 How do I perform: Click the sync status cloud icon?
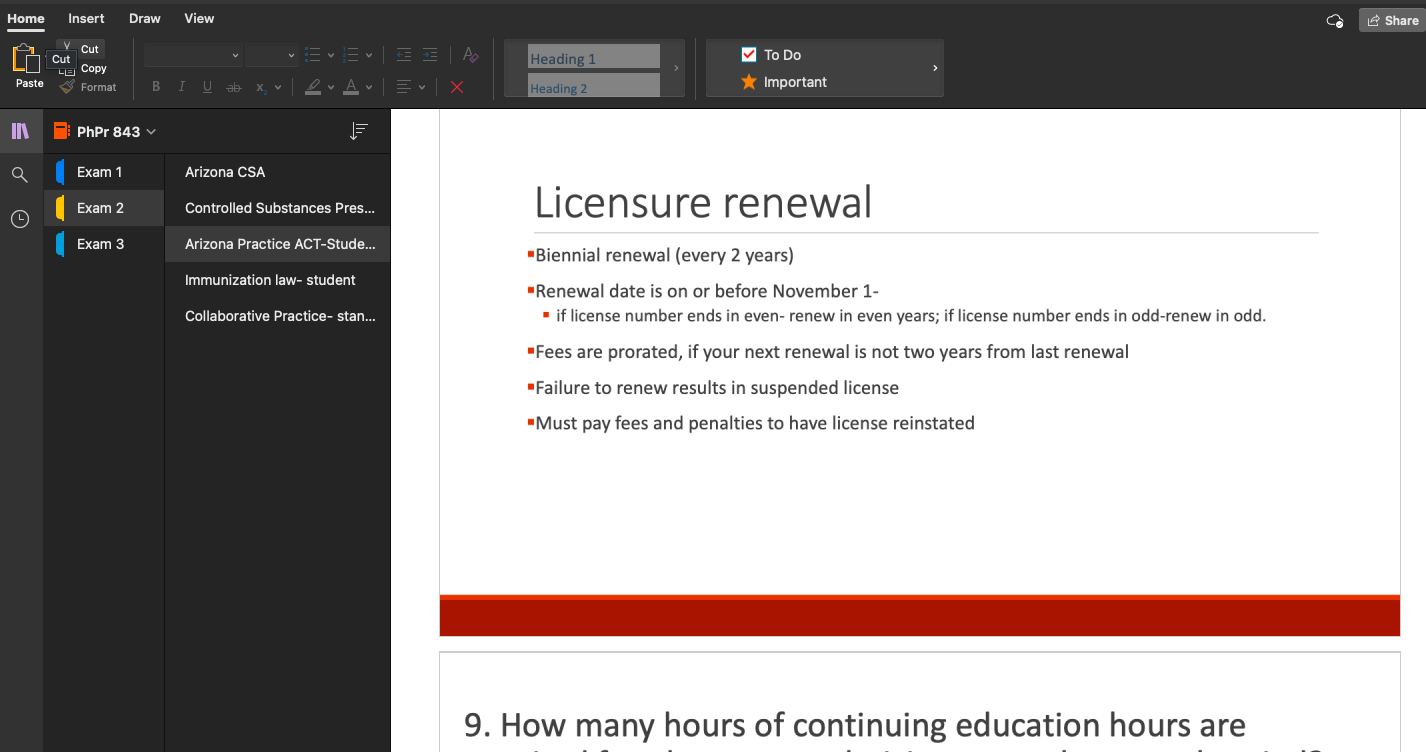tap(1334, 20)
